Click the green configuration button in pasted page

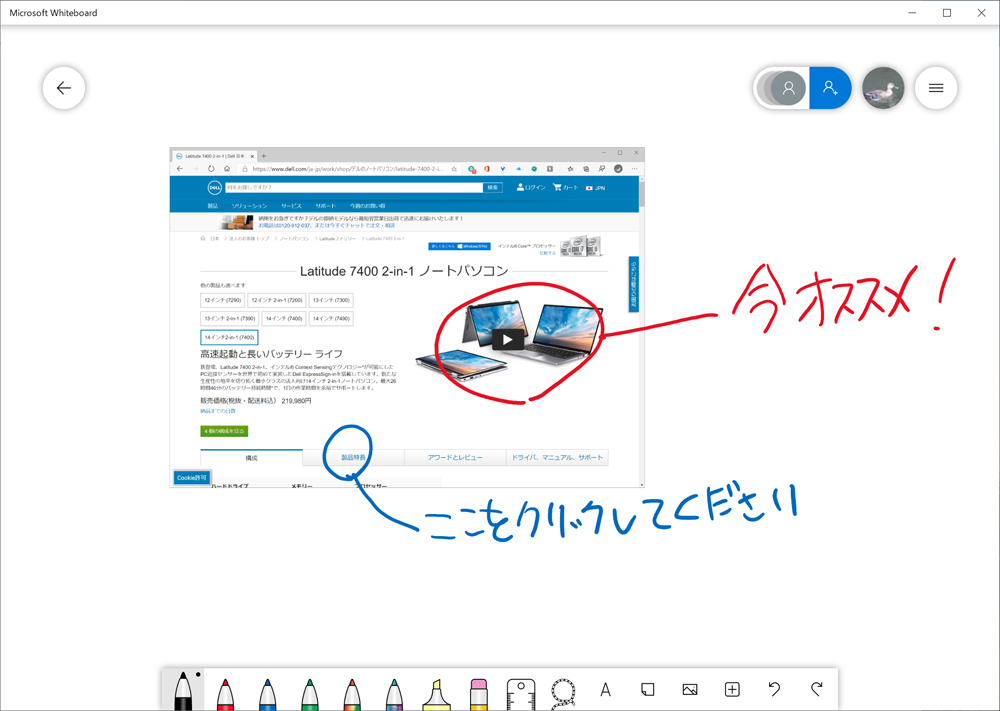click(224, 431)
